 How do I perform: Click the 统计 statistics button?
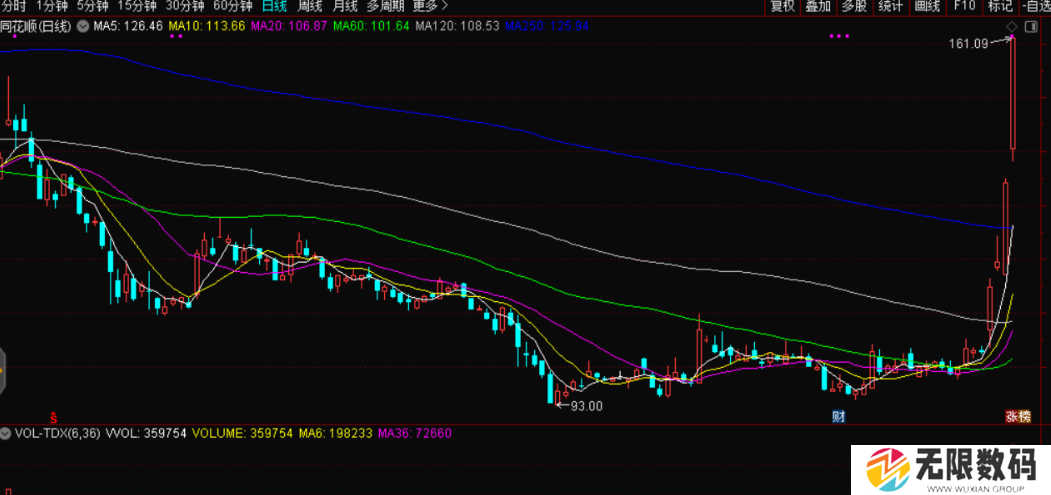890,7
